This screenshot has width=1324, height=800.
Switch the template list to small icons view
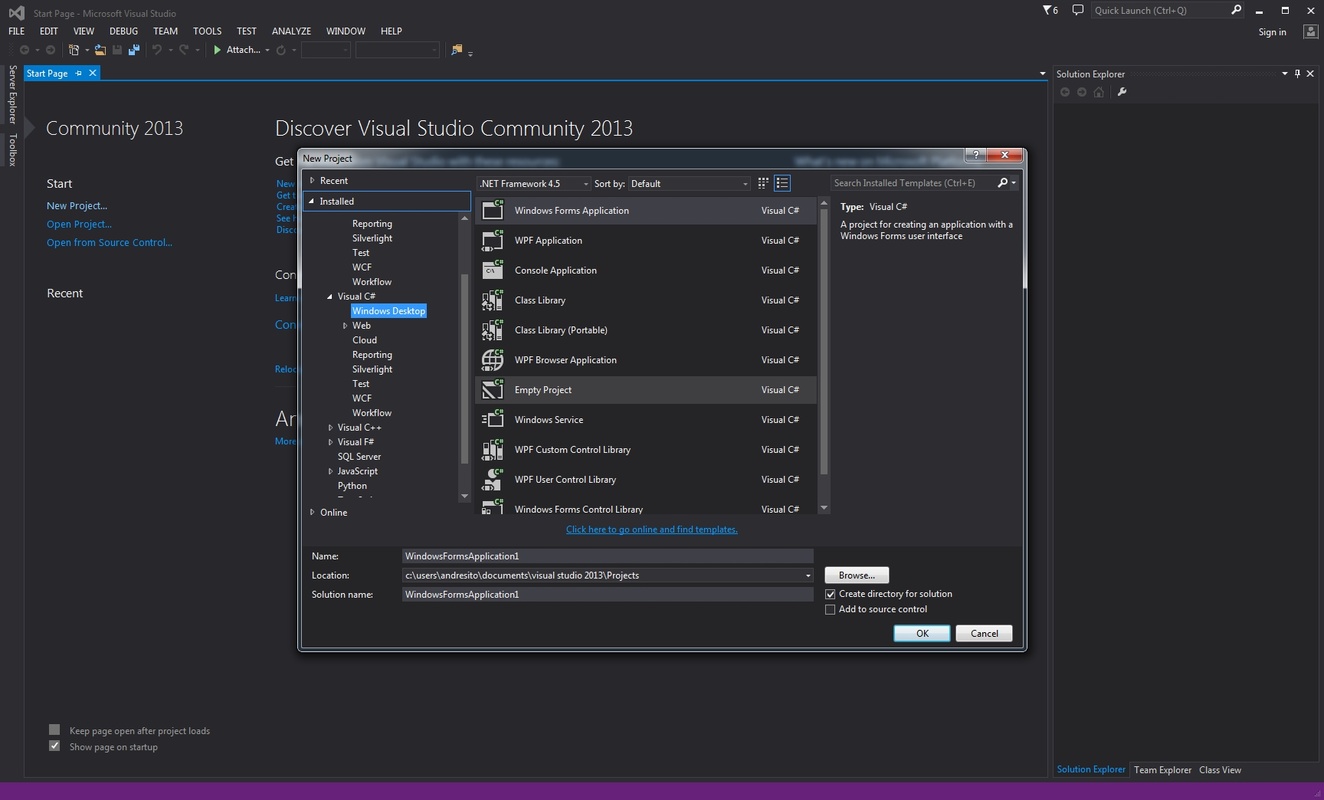point(763,183)
